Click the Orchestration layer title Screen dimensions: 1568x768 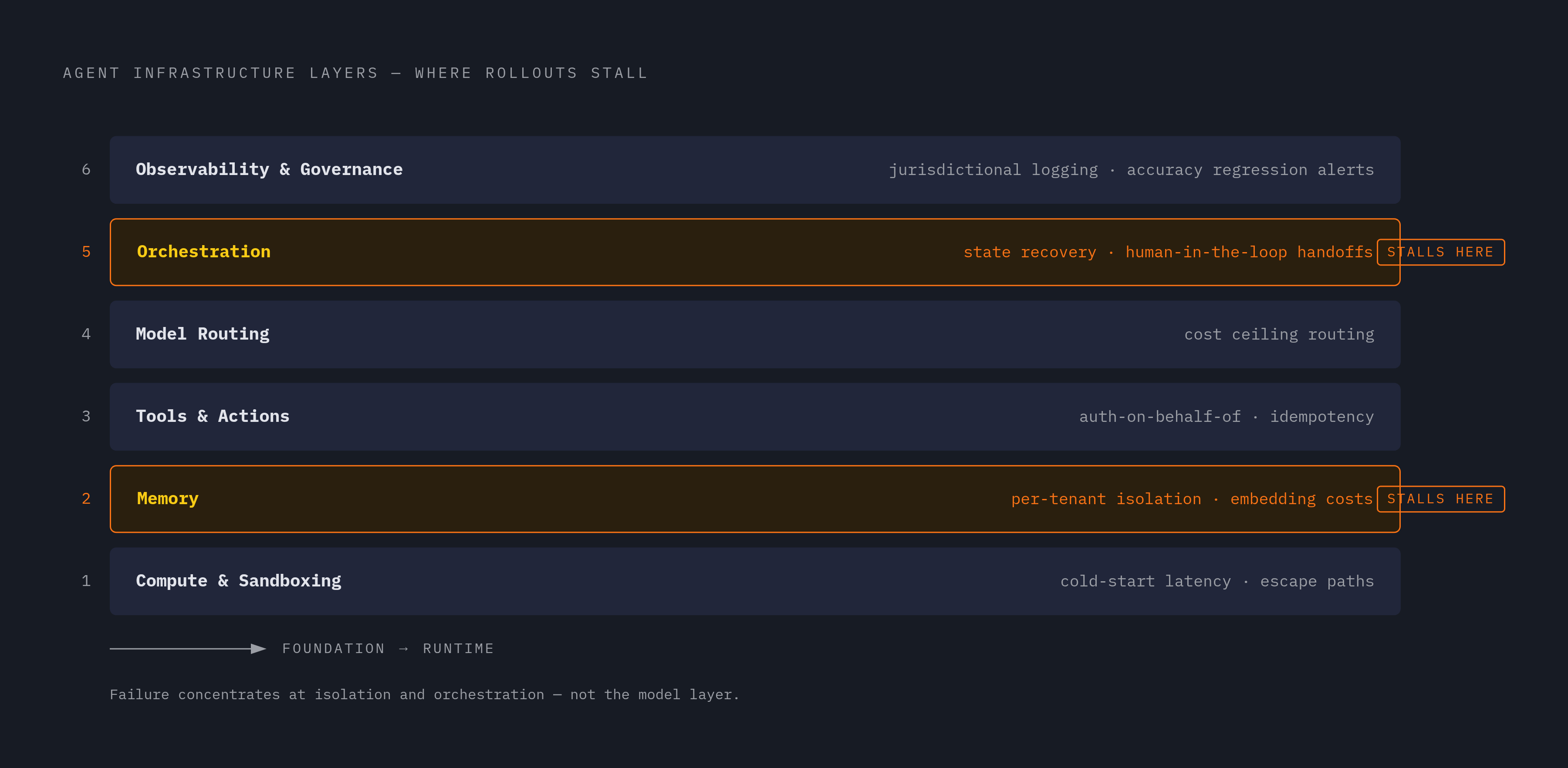(204, 251)
